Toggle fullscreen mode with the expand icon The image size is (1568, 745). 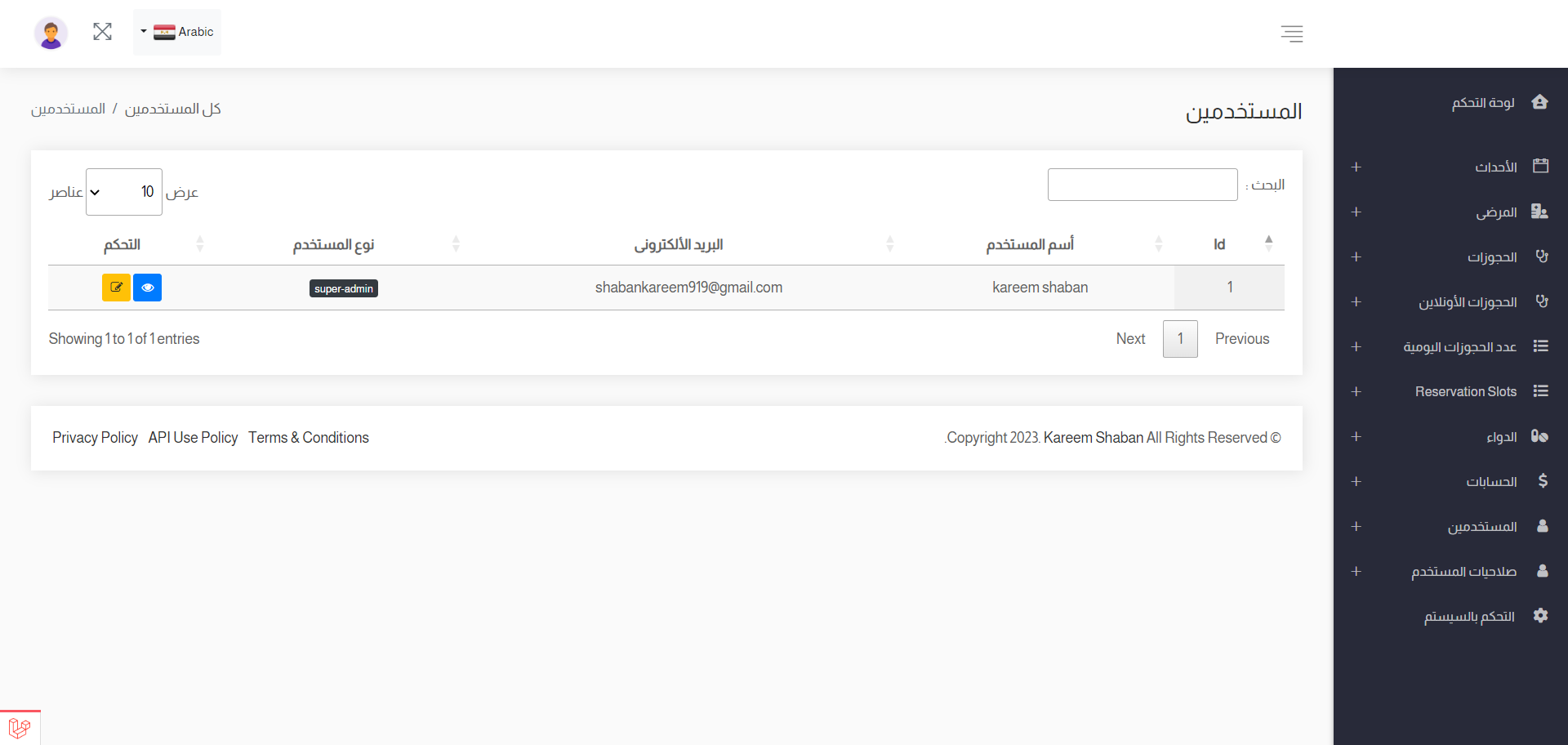tap(102, 32)
